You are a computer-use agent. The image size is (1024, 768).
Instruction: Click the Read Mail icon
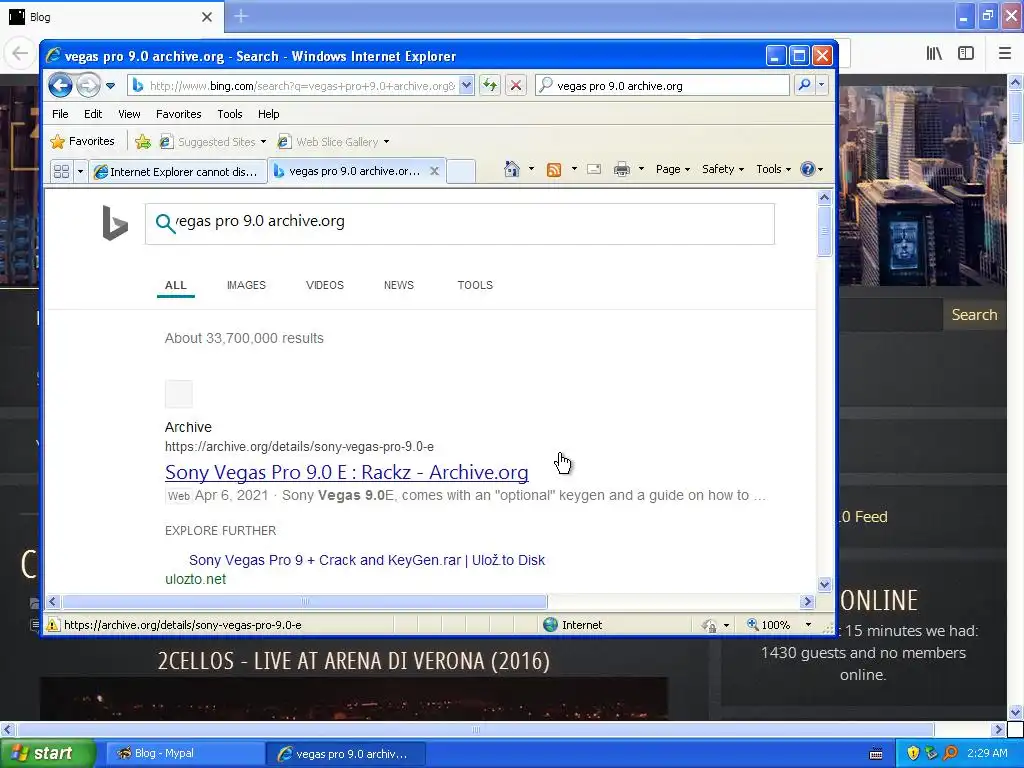(594, 169)
